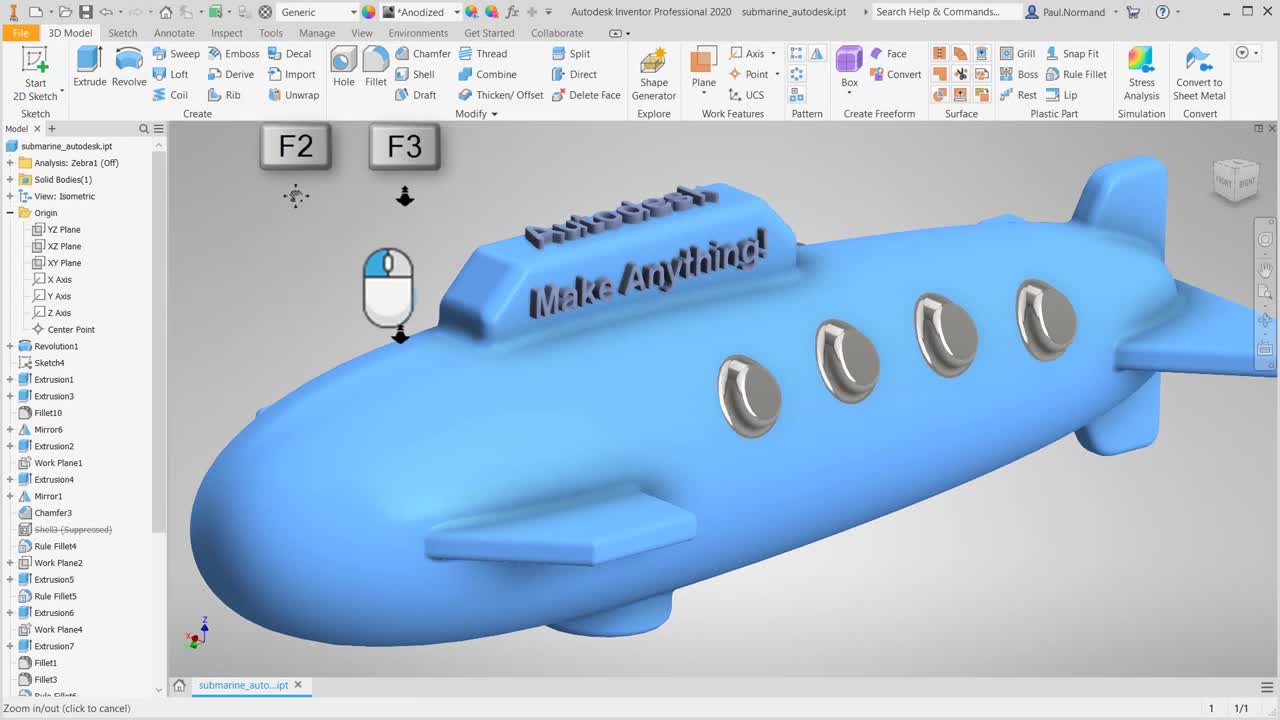Open the Generic material dropdown
The height and width of the screenshot is (720, 1280).
pos(353,12)
